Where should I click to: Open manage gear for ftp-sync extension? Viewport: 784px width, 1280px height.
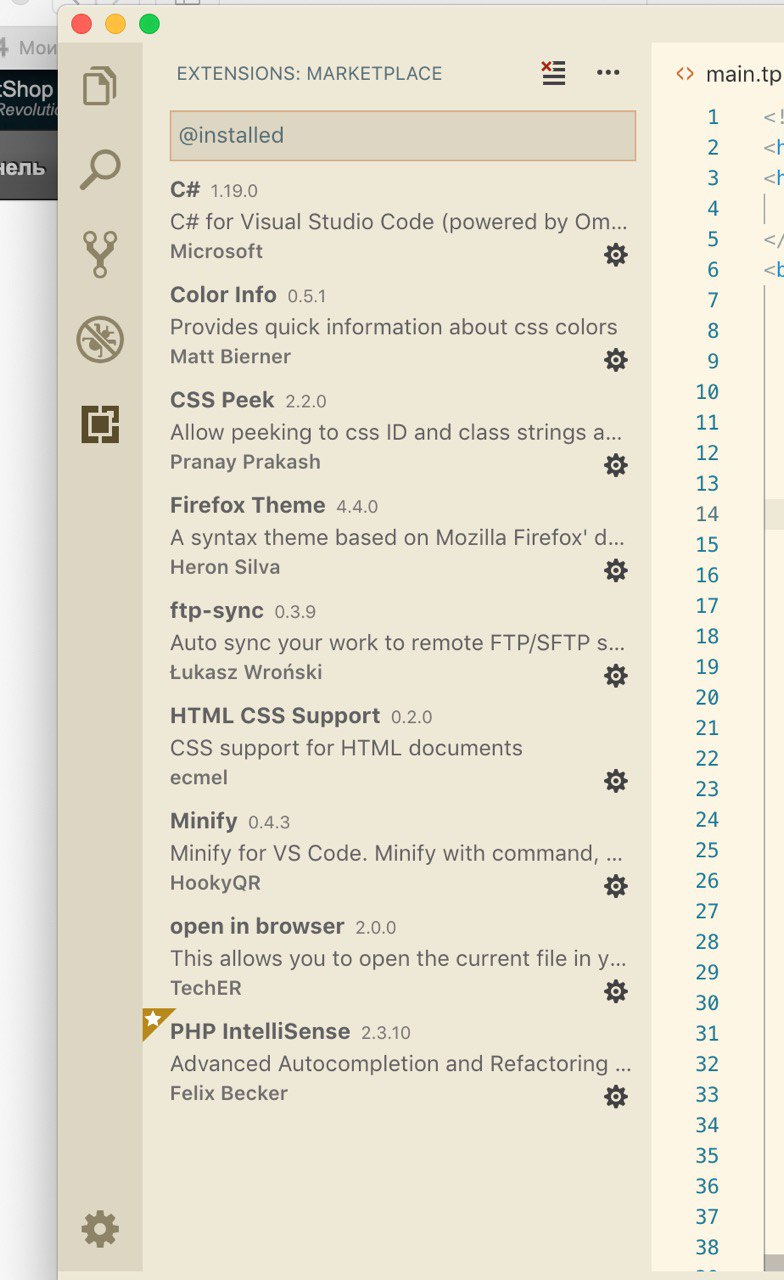tap(616, 676)
